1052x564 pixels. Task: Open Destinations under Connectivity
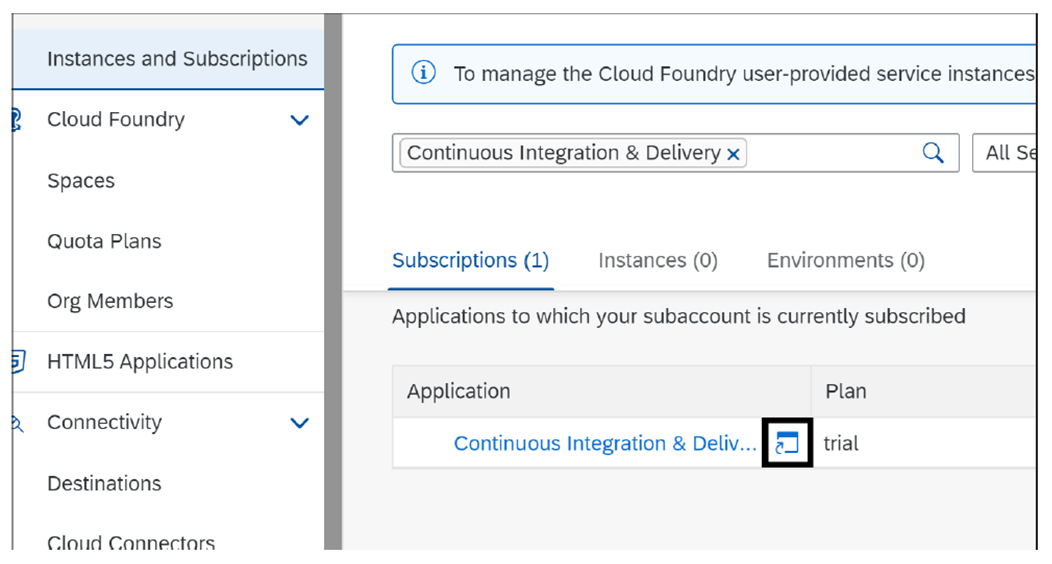(104, 484)
